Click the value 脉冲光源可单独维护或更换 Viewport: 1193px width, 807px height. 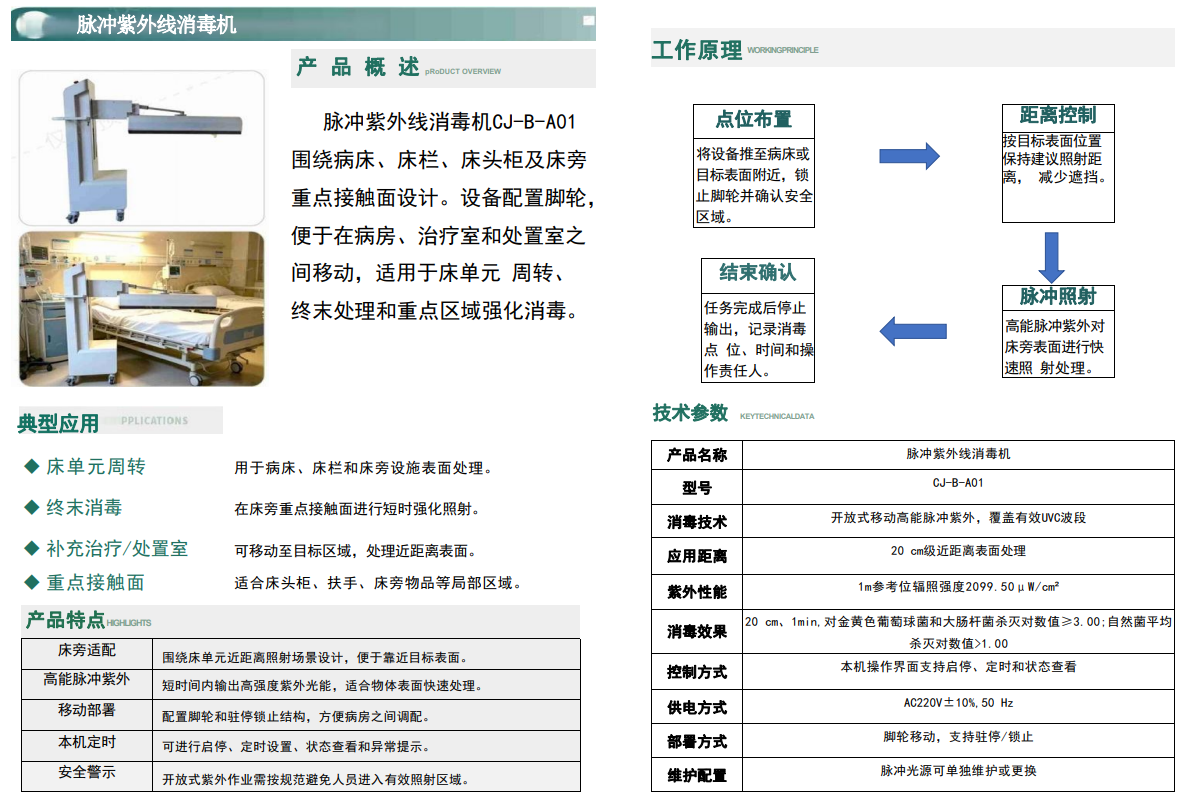click(x=958, y=771)
